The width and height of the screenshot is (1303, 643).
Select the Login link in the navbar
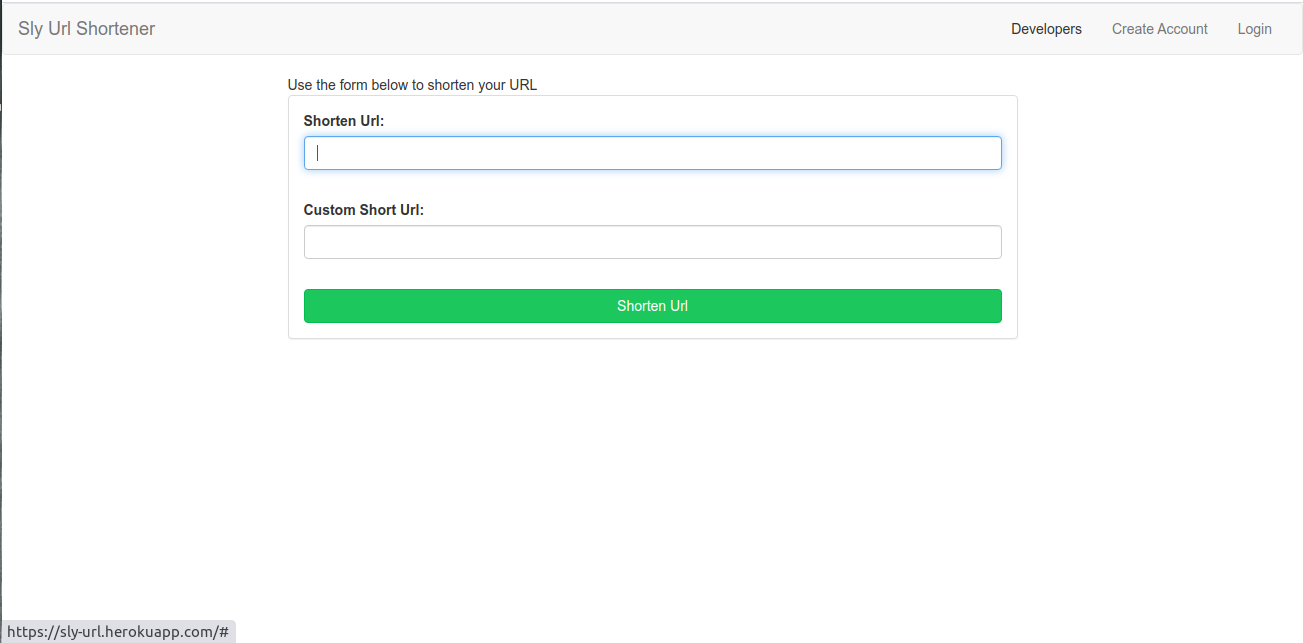tap(1254, 29)
